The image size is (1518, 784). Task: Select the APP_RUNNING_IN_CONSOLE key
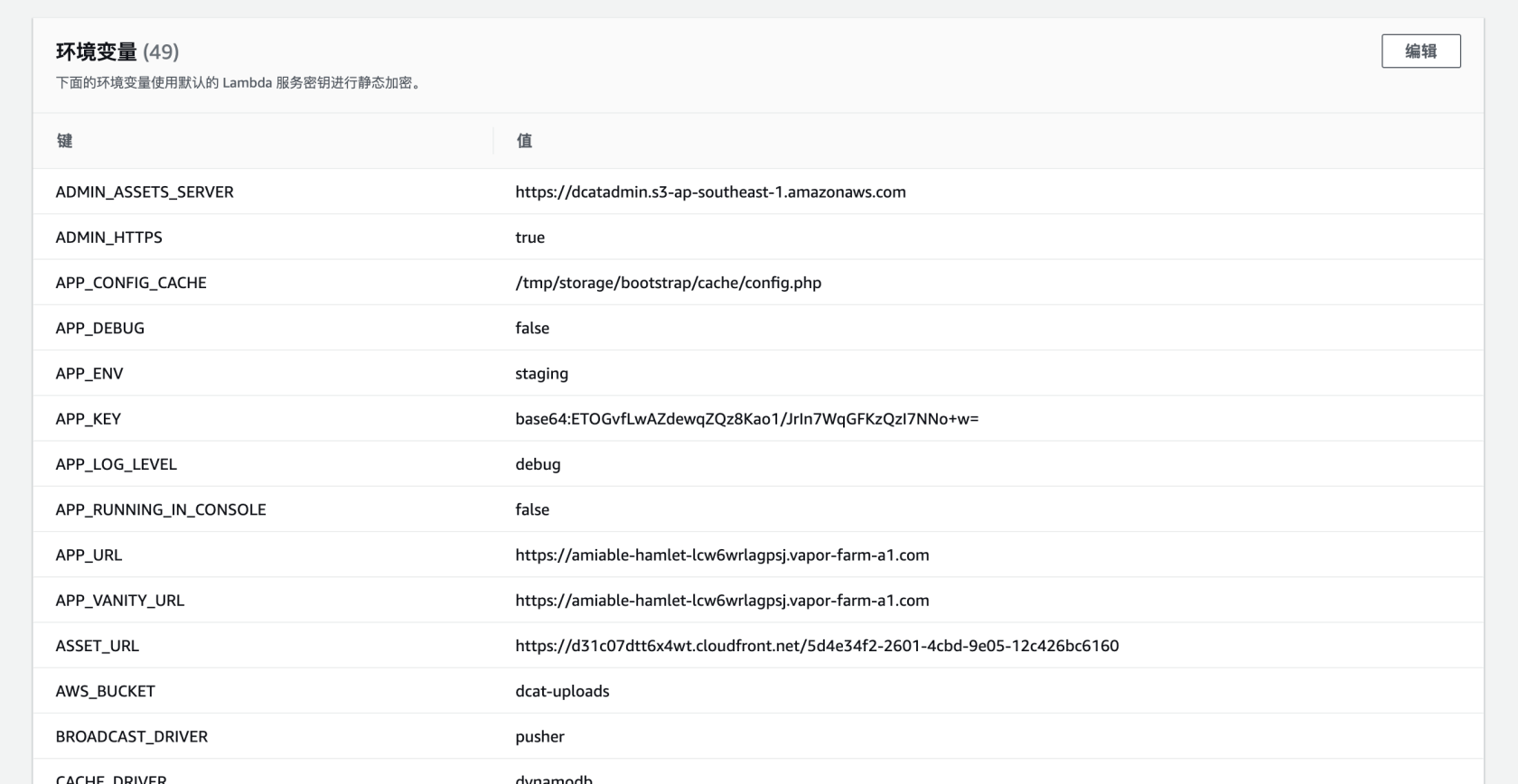161,509
